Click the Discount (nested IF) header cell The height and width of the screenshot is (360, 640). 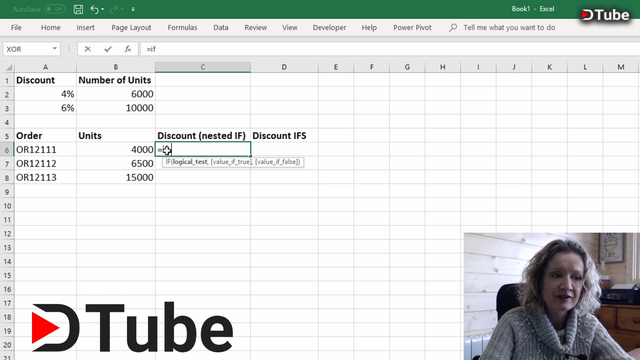tap(203, 136)
